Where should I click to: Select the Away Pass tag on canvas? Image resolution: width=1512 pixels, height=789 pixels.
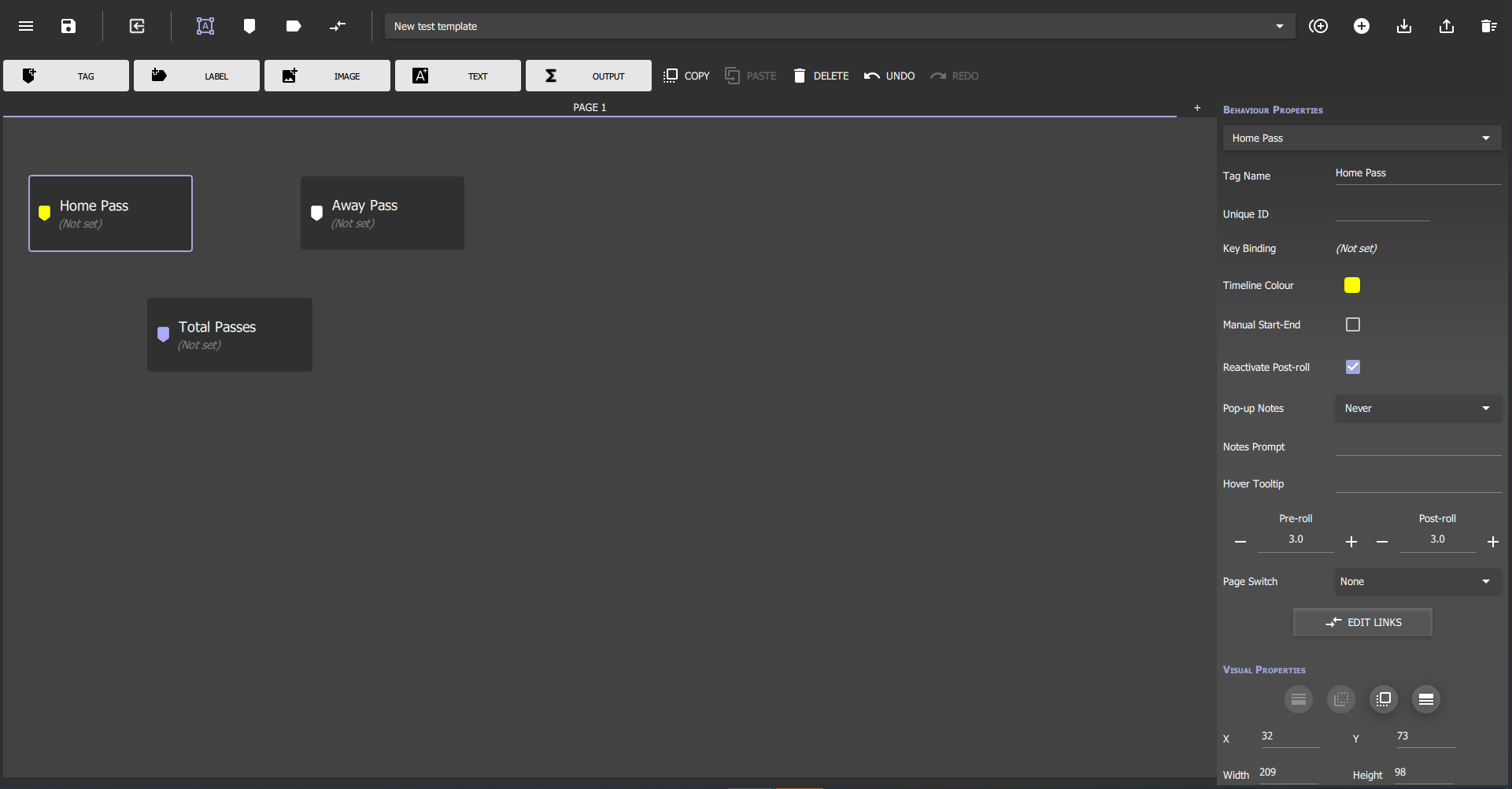[383, 213]
